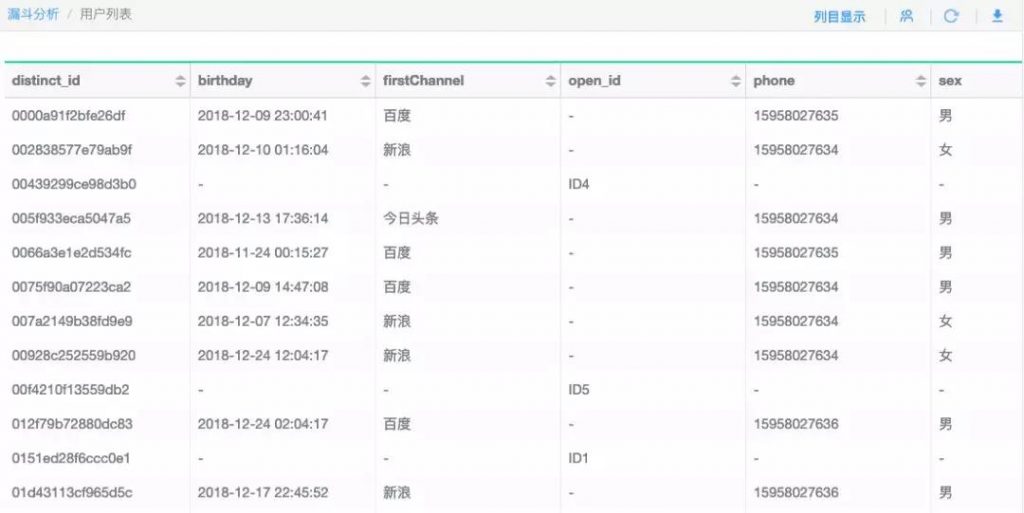The image size is (1024, 513).
Task: Select birthday 2018-12-24 02:04:17
Action: [263, 424]
